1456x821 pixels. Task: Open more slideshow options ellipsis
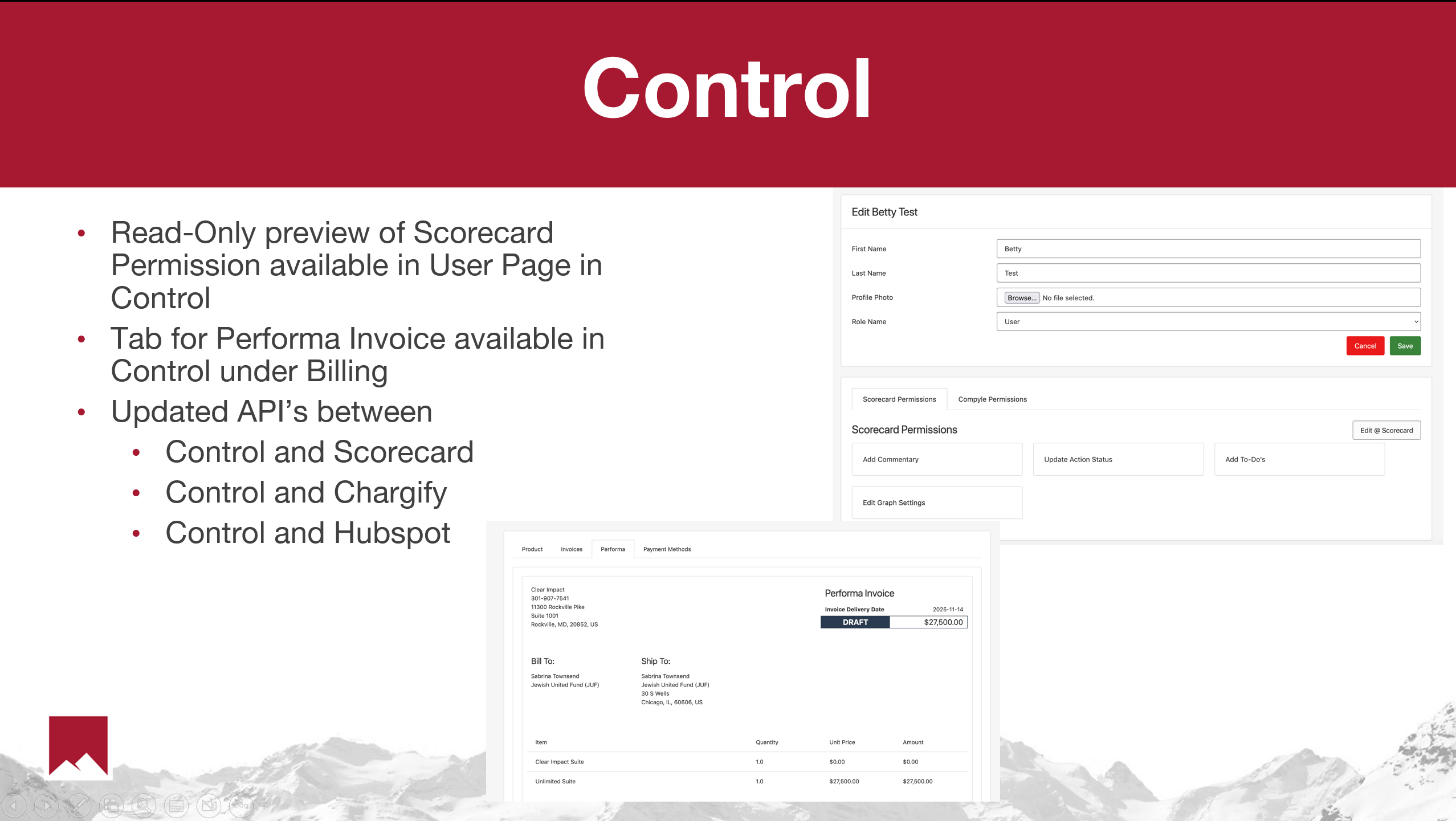pyautogui.click(x=241, y=806)
